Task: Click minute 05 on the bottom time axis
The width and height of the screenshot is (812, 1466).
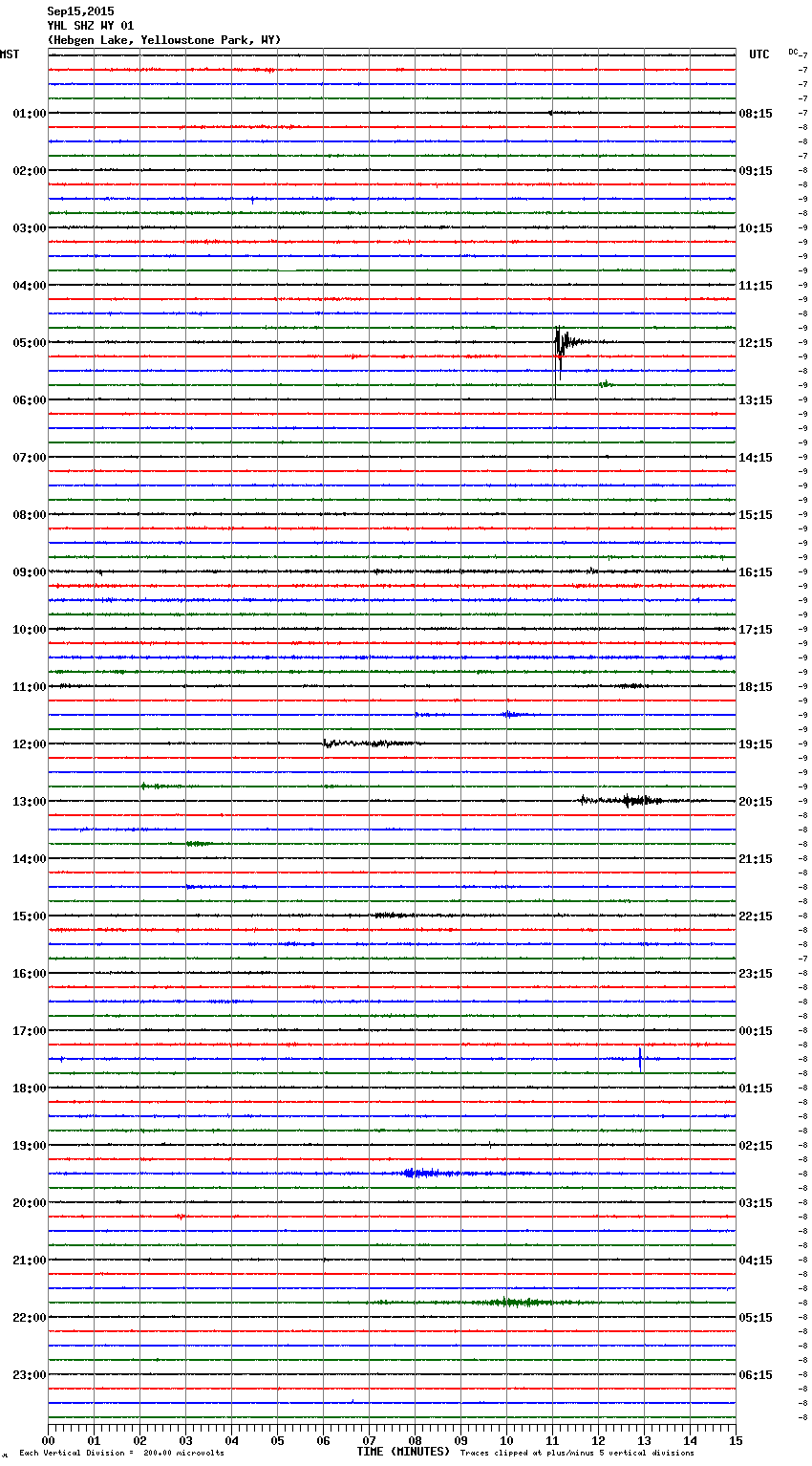Action: 277,1440
